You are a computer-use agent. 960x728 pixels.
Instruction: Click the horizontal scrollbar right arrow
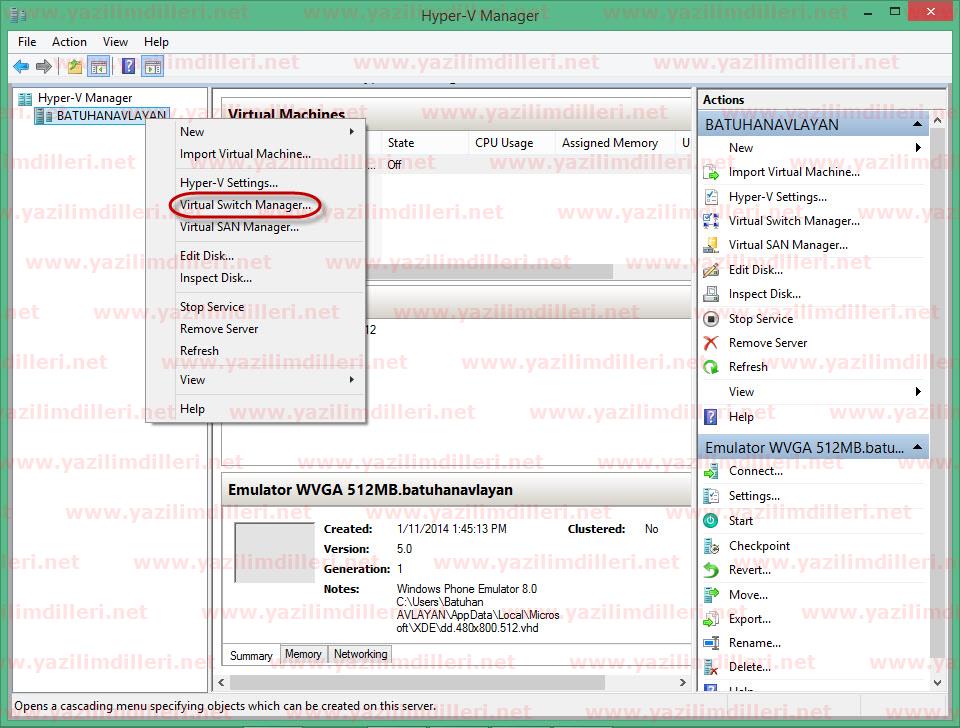point(683,682)
